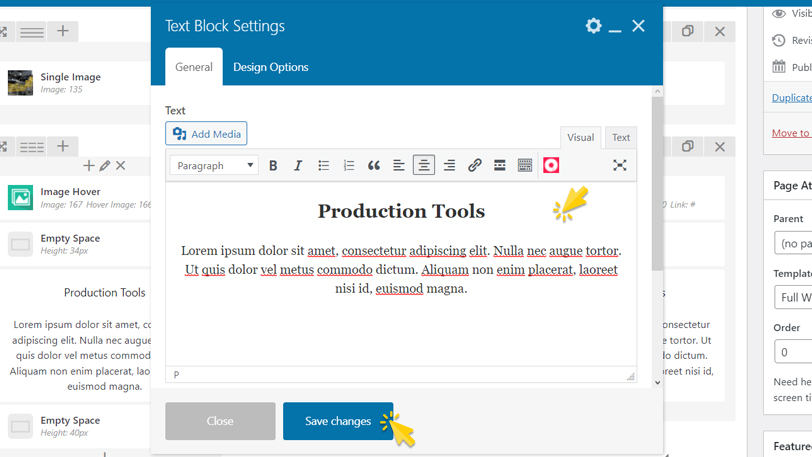Click the red circle color icon in toolbar
This screenshot has width=812, height=457.
pos(551,166)
